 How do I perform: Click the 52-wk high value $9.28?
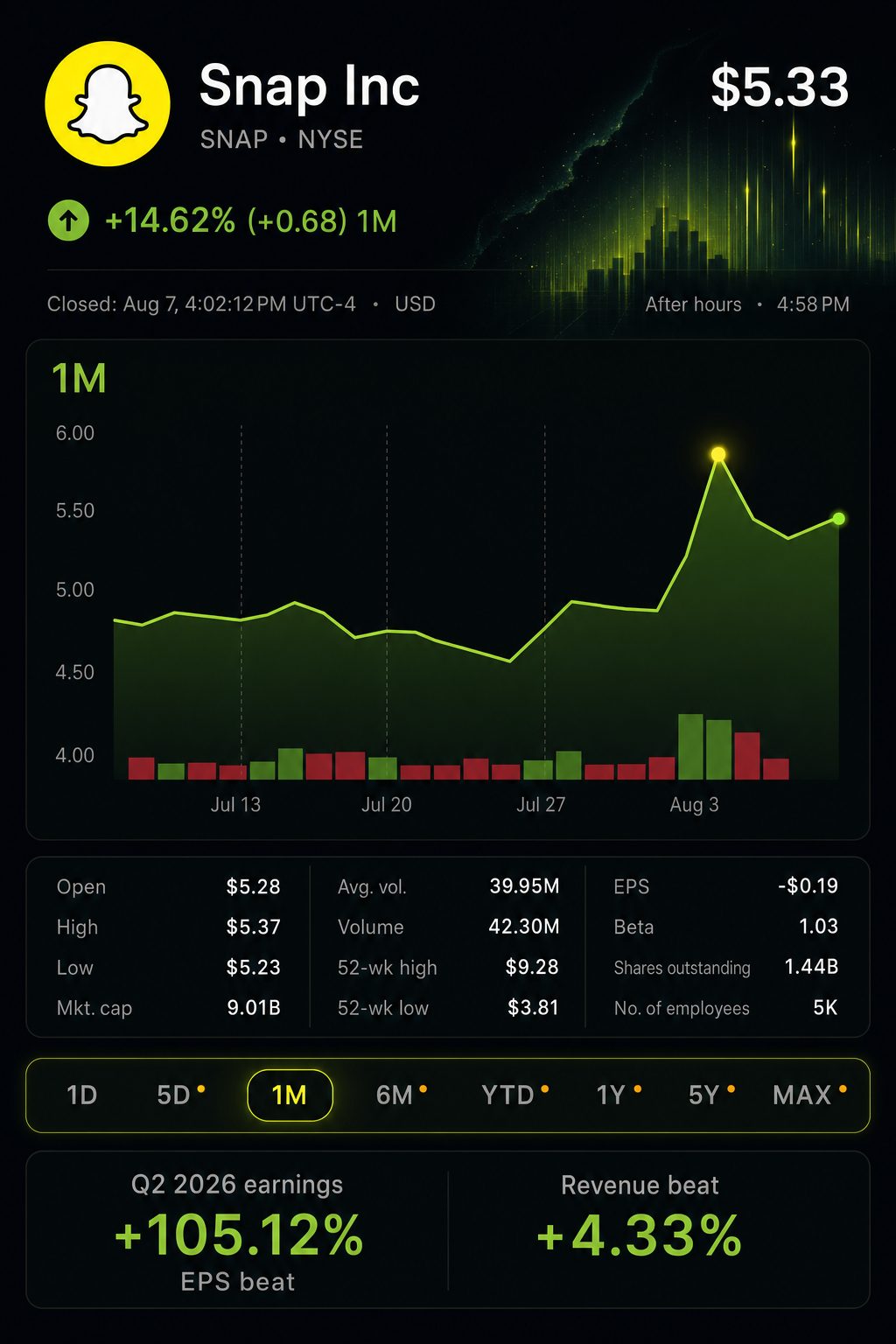click(x=532, y=967)
